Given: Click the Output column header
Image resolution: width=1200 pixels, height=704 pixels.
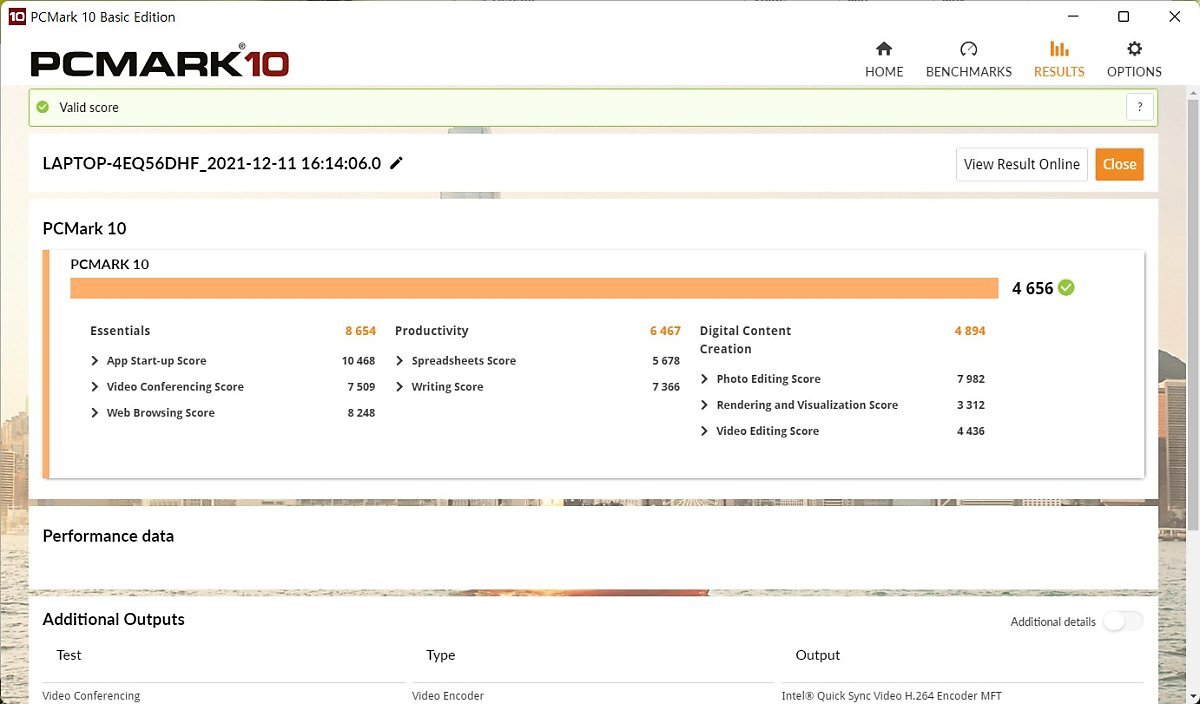Looking at the screenshot, I should (x=818, y=655).
